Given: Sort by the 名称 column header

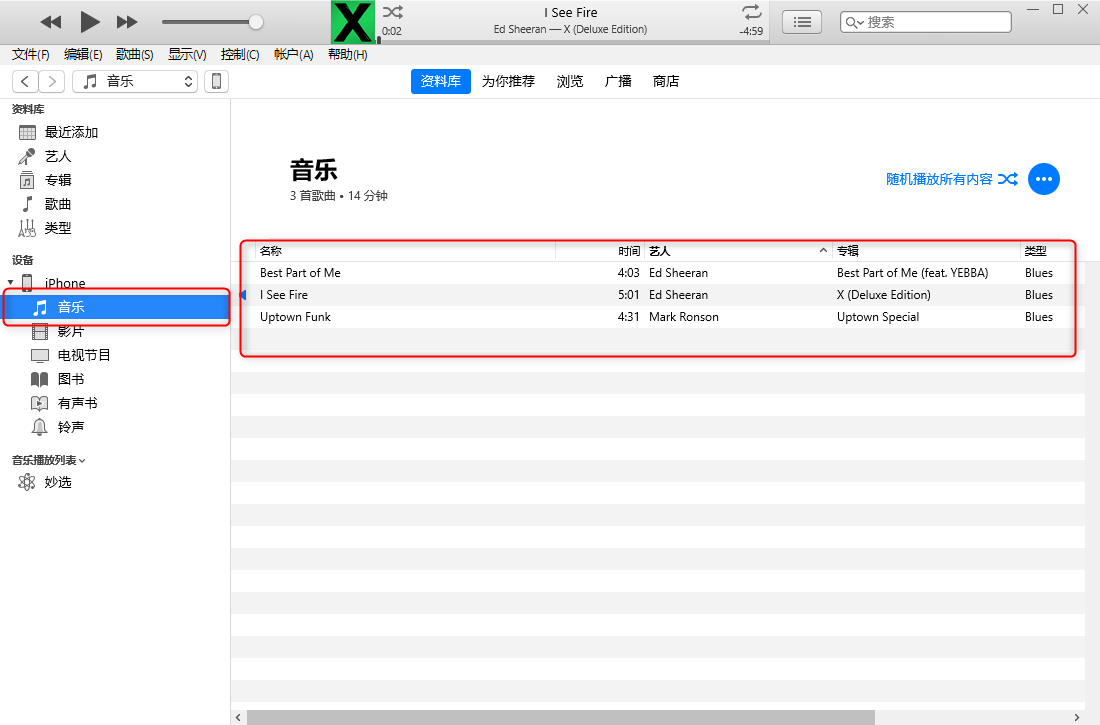Looking at the screenshot, I should pos(406,251).
